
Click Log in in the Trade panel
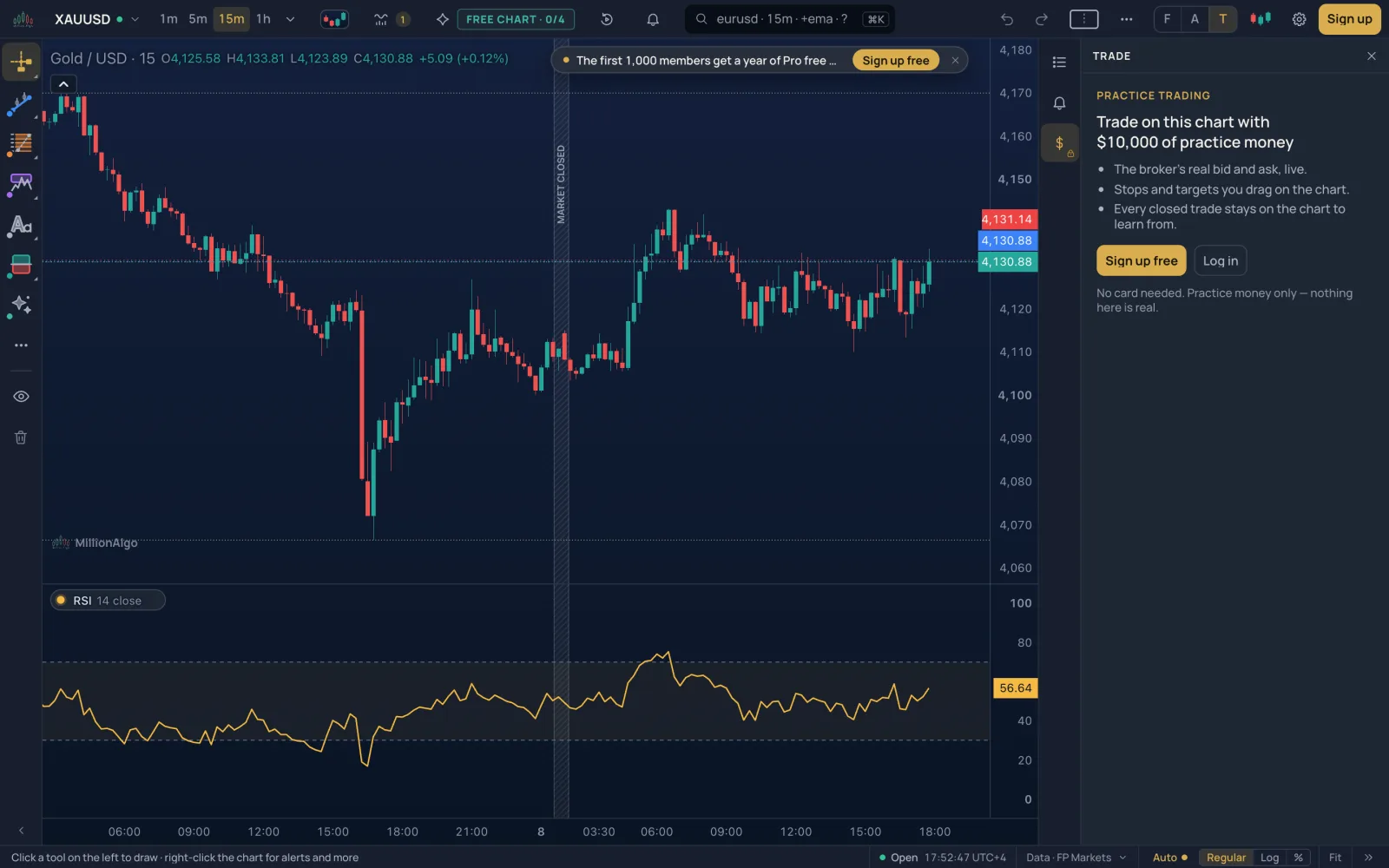(x=1221, y=260)
